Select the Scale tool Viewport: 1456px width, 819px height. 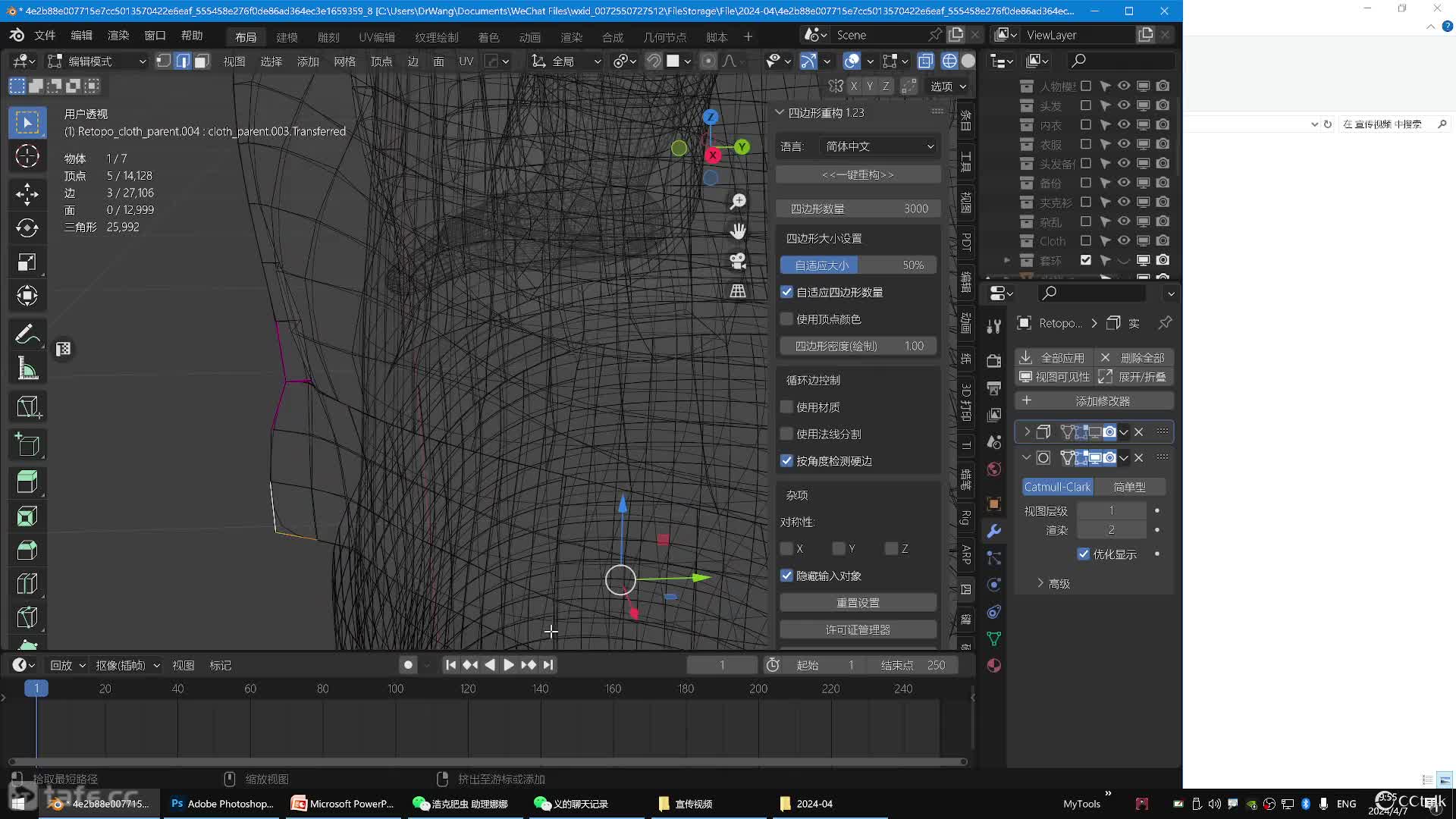pos(27,262)
